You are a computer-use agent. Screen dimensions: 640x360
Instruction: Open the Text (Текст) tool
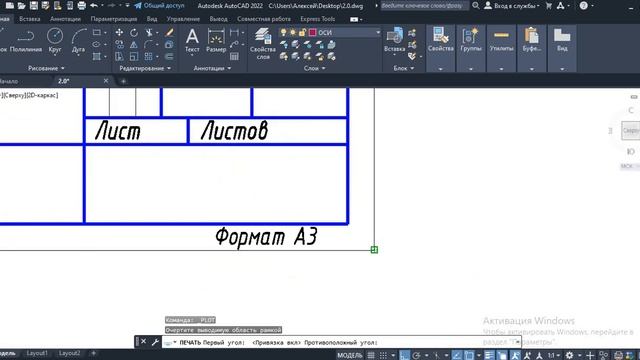(x=192, y=41)
